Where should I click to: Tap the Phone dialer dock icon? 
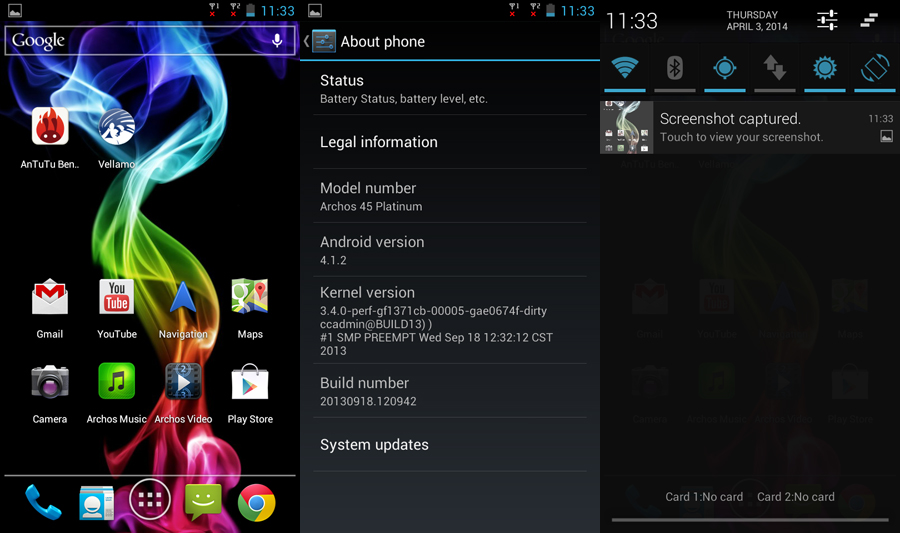[x=43, y=502]
